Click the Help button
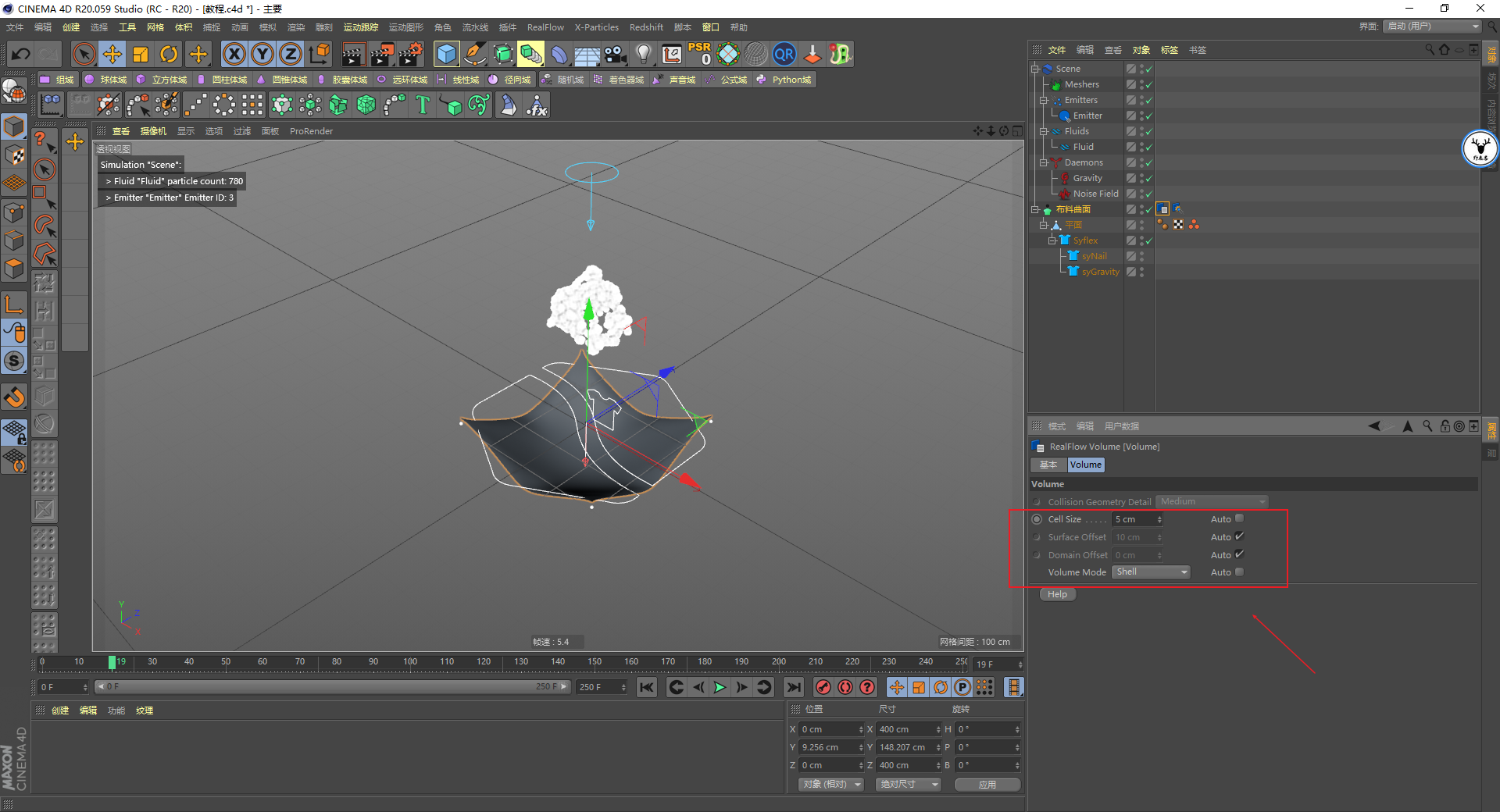The image size is (1500, 812). pyautogui.click(x=1057, y=594)
